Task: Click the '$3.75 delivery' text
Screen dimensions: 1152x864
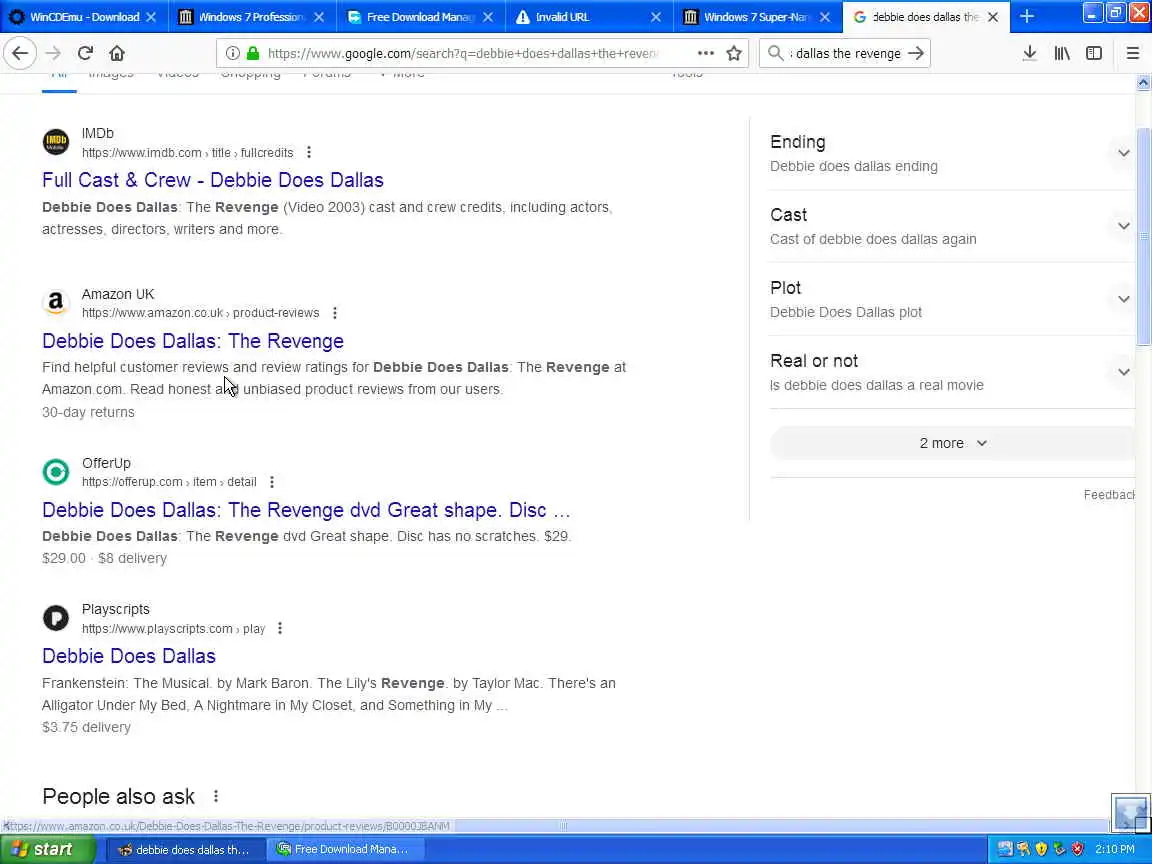Action: tap(86, 727)
